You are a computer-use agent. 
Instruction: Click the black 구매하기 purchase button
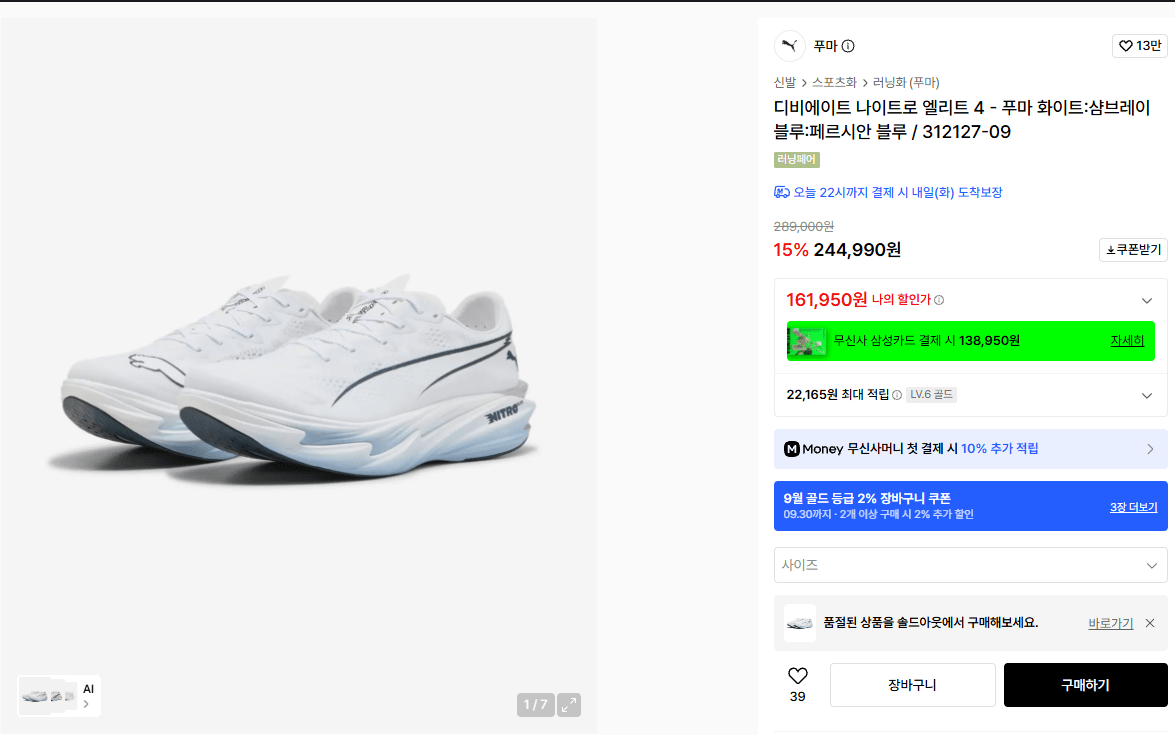[1085, 685]
